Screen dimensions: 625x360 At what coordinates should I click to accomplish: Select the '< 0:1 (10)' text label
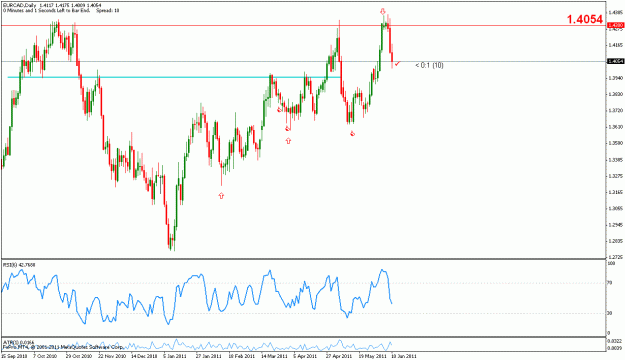pyautogui.click(x=429, y=65)
